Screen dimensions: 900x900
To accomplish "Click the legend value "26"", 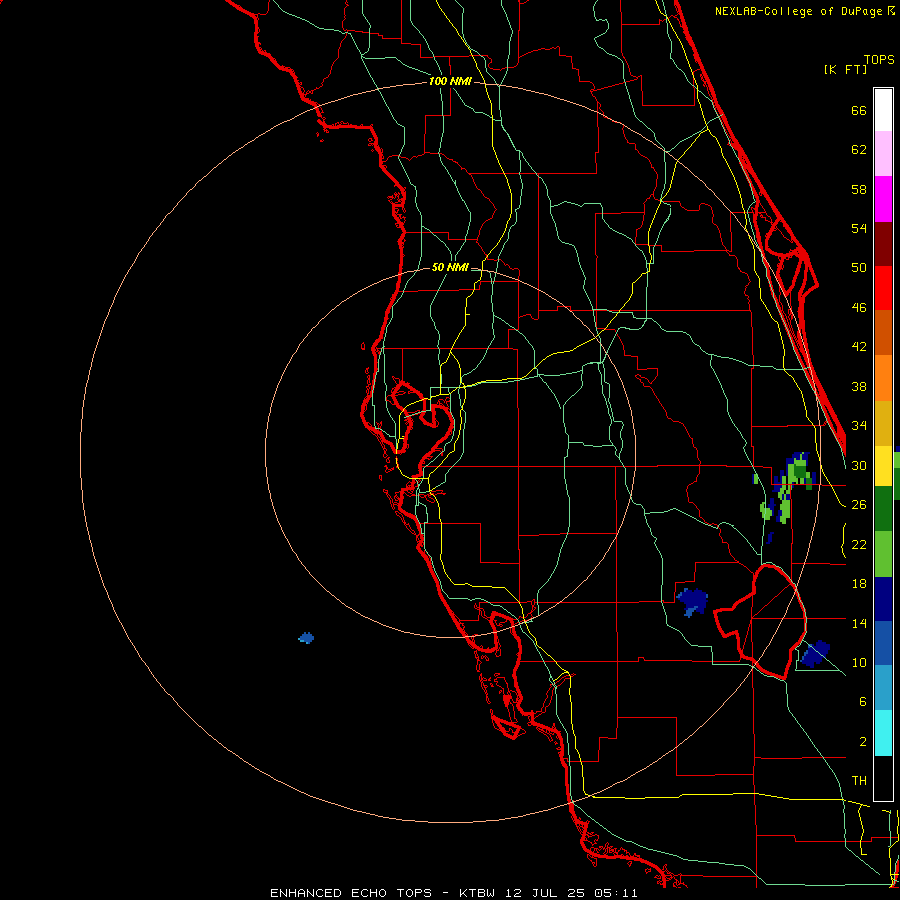I will (x=859, y=505).
